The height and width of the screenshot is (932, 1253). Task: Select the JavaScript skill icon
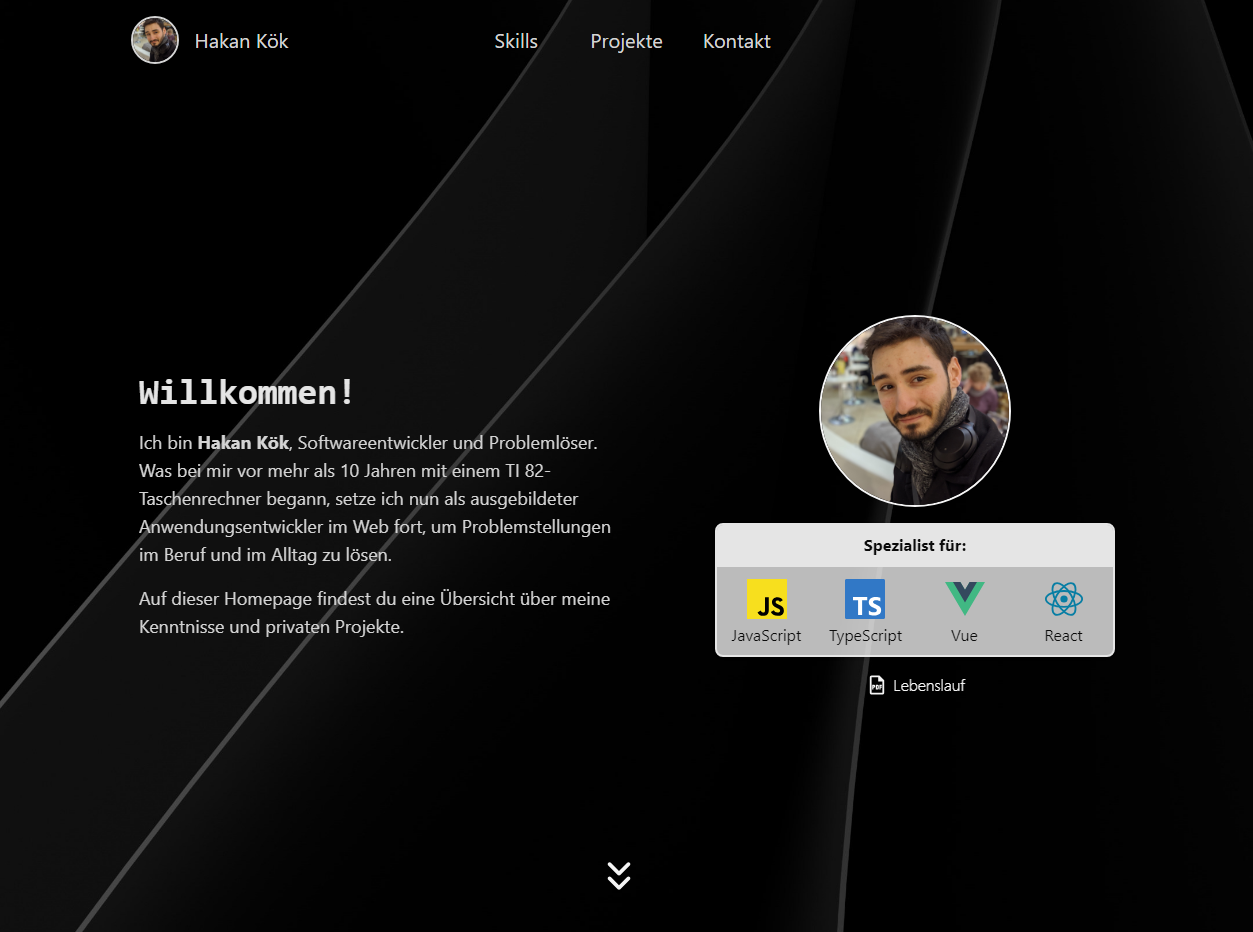[x=767, y=600]
